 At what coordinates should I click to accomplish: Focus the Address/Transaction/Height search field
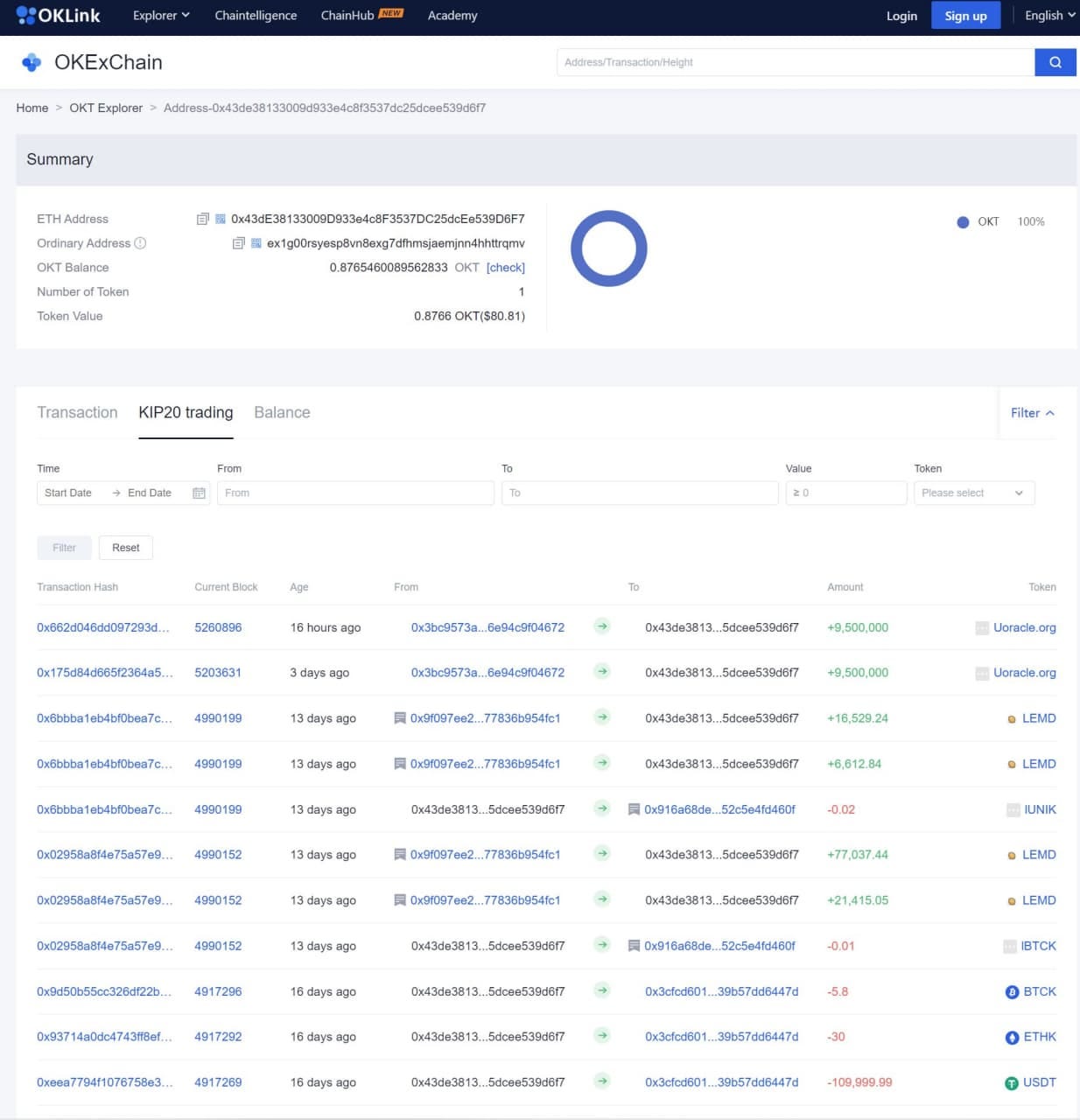click(x=796, y=62)
